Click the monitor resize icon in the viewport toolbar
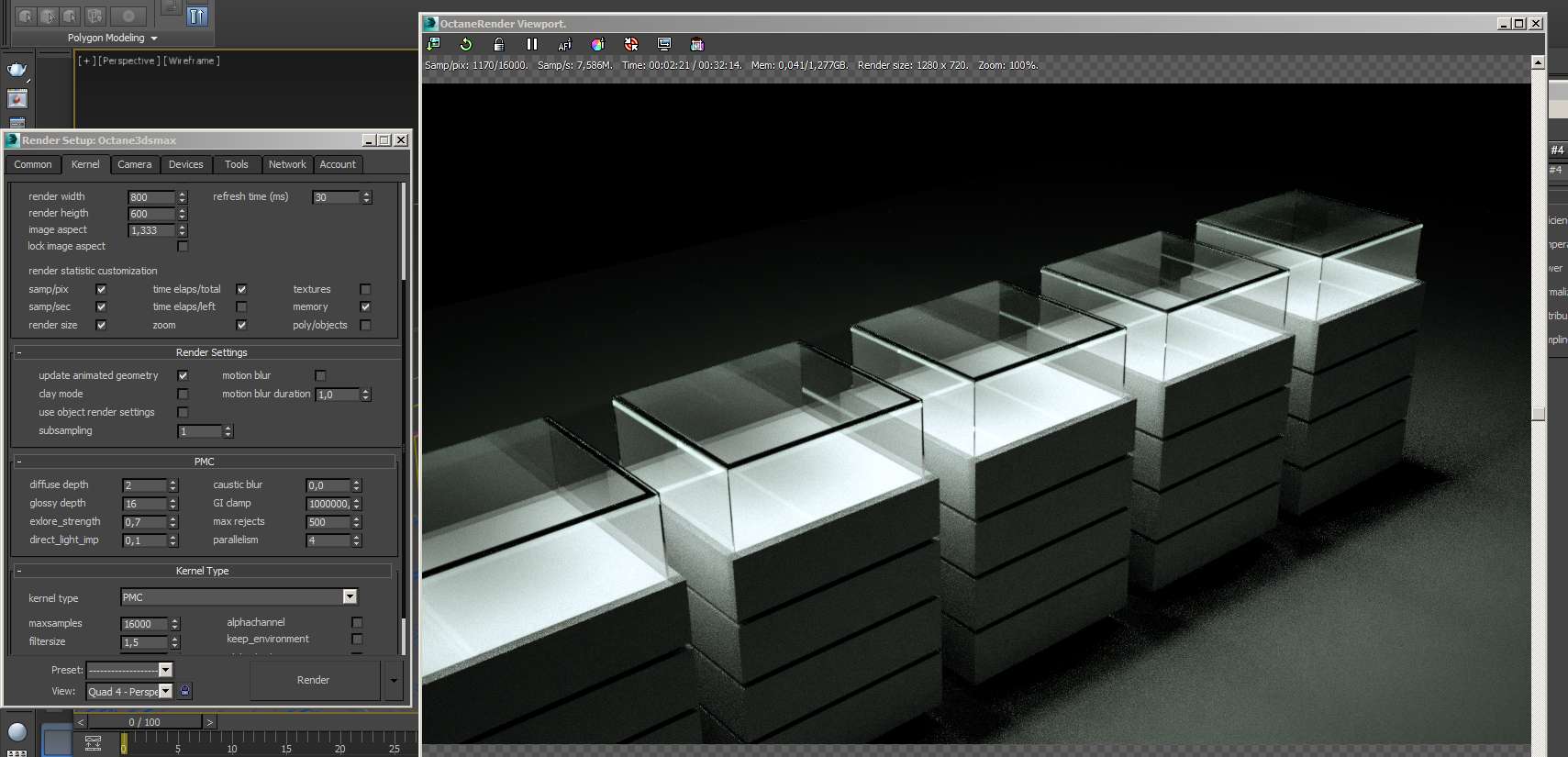The height and width of the screenshot is (757, 1568). click(x=664, y=44)
